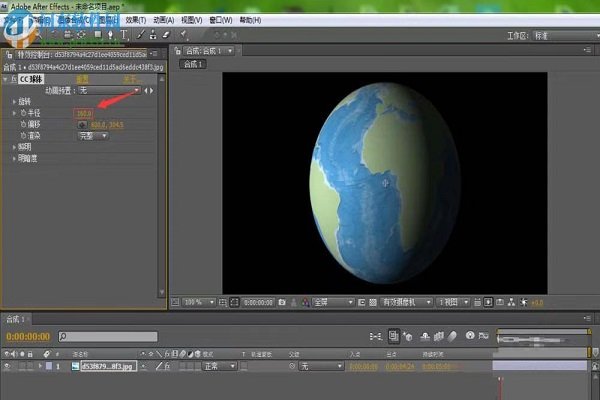Select the Camera tool in the toolbar
The image size is (600, 400).
click(x=67, y=35)
